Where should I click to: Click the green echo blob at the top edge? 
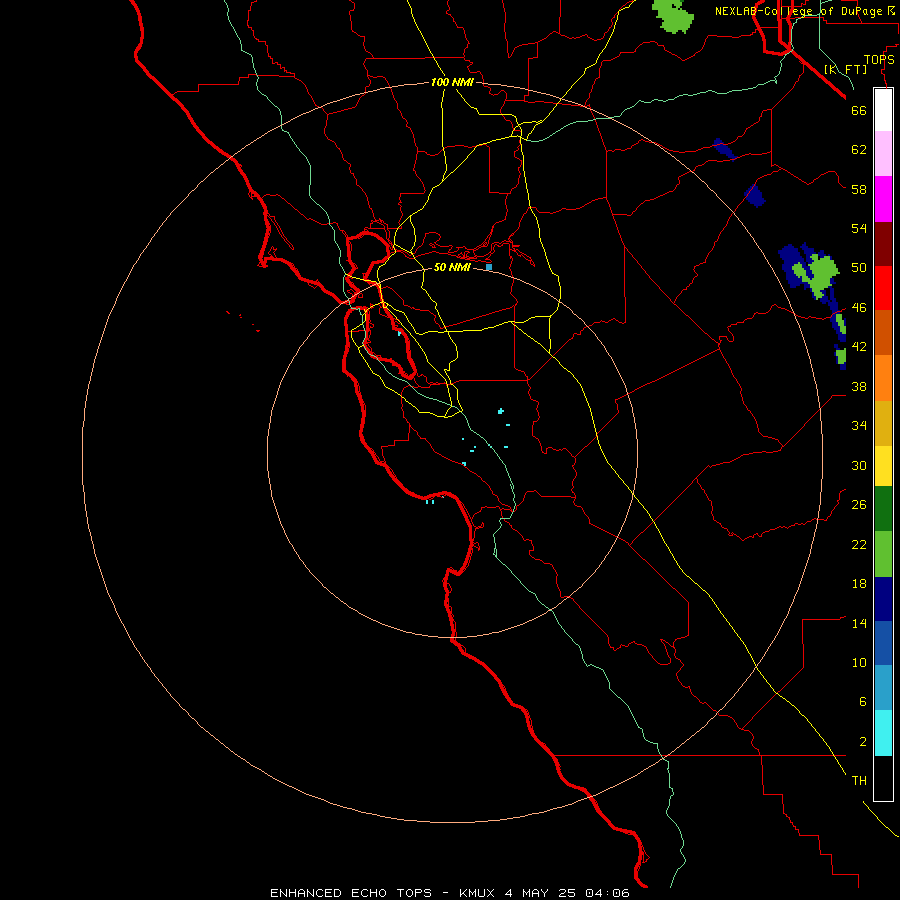point(673,15)
